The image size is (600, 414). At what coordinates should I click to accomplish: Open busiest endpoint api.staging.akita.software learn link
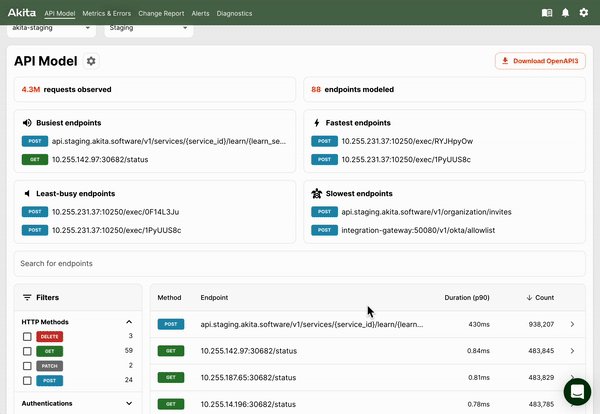tap(169, 141)
